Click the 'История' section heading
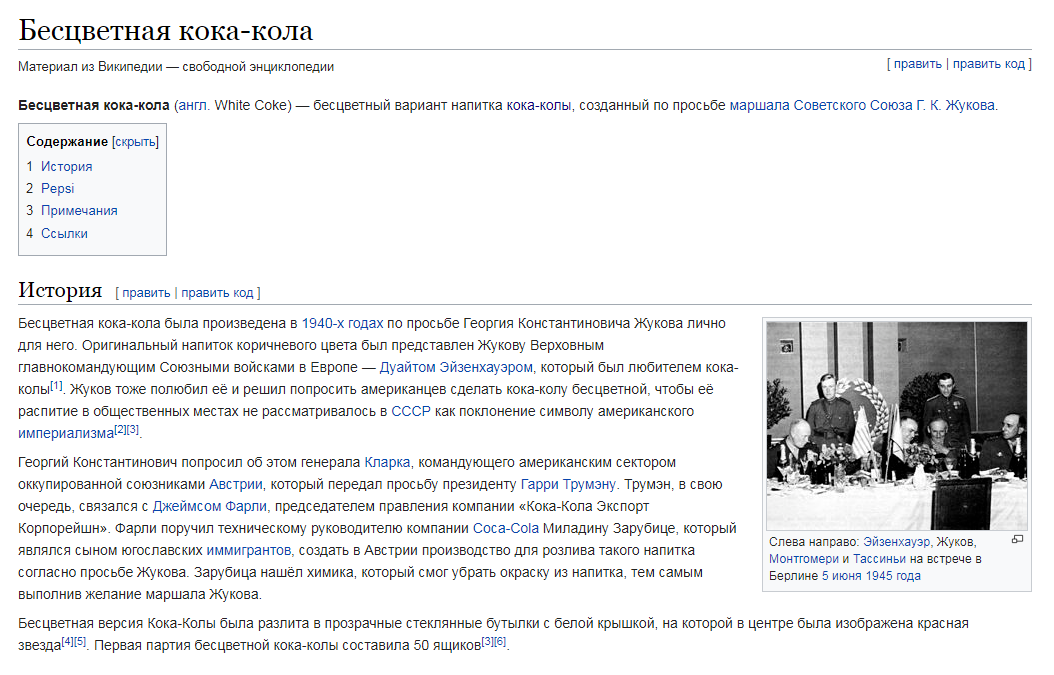This screenshot has width=1054, height=675. (60, 290)
